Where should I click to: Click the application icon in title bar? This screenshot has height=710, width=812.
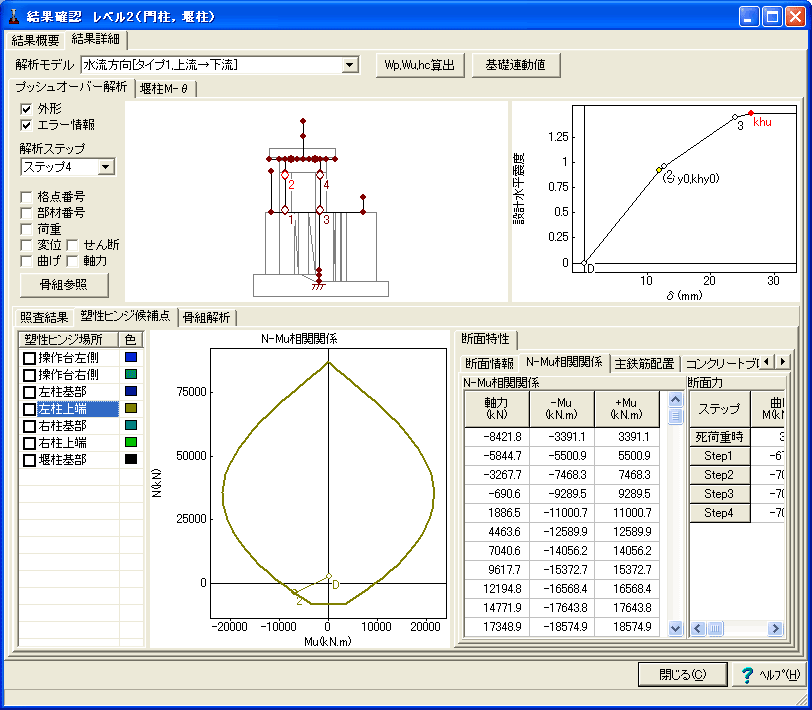coord(13,16)
